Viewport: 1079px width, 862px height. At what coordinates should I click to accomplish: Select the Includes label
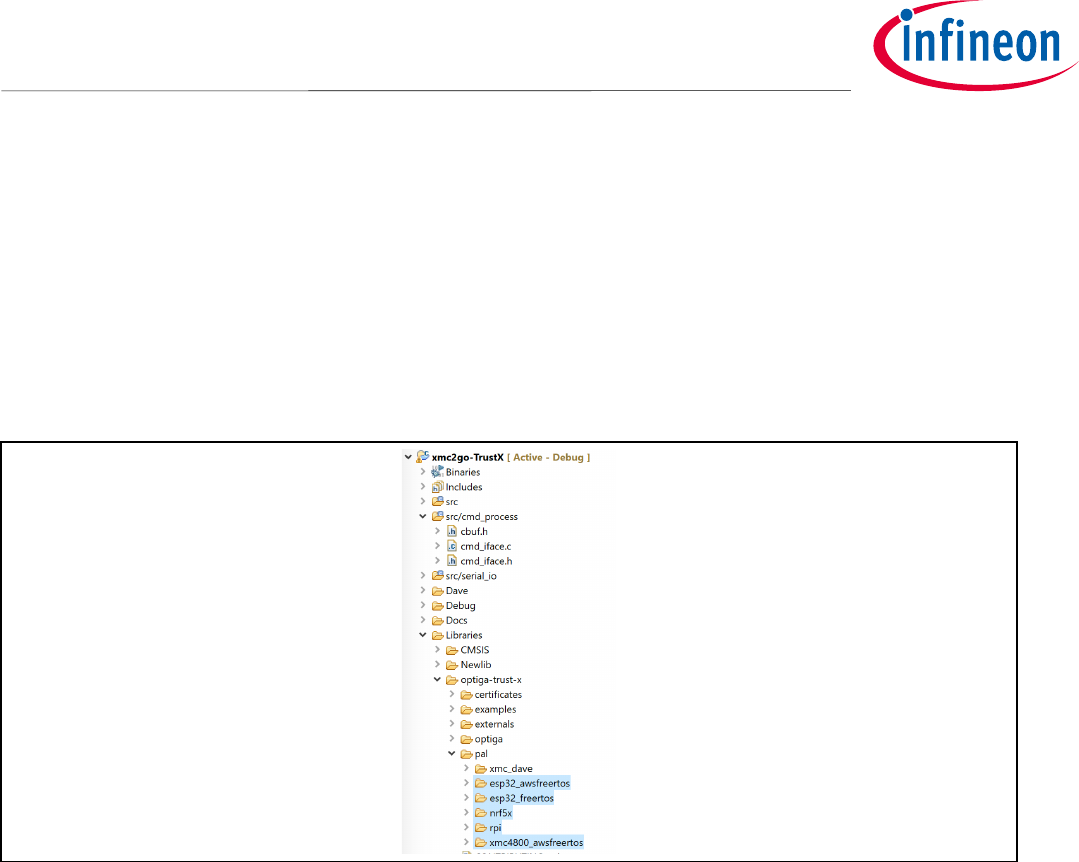464,487
